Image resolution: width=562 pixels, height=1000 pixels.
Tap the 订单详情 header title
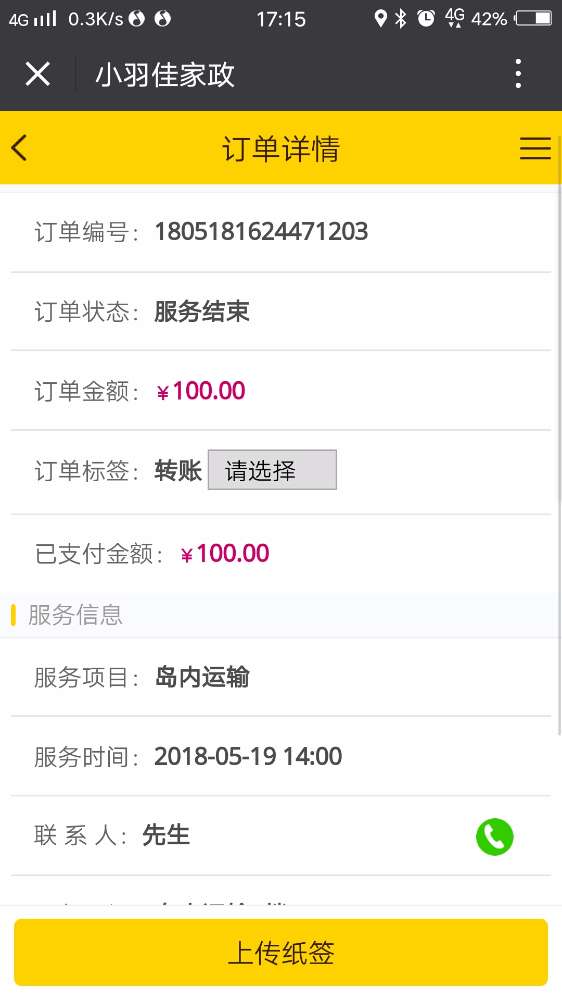pyautogui.click(x=281, y=149)
